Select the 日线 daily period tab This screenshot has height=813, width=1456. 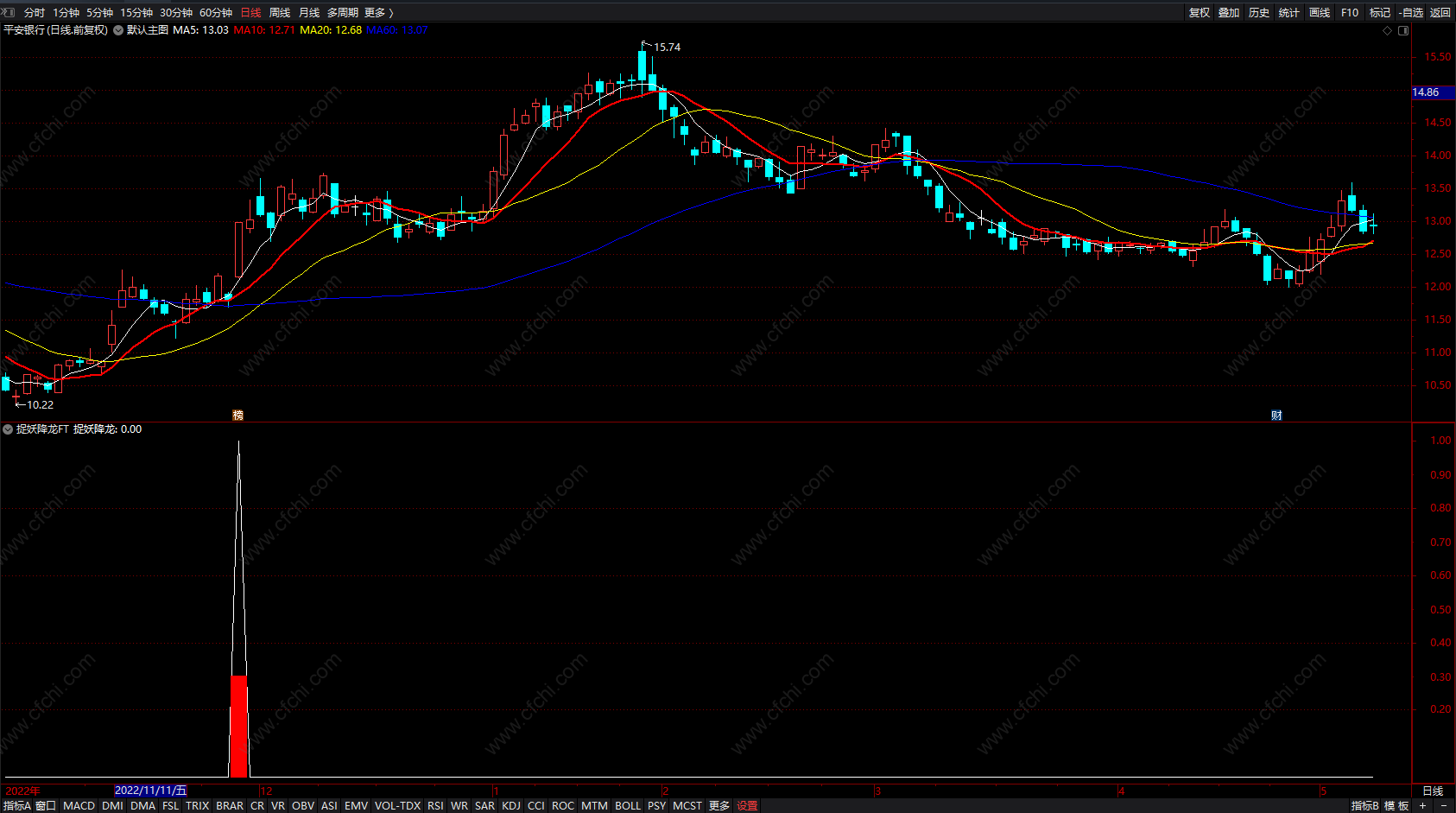click(x=250, y=13)
